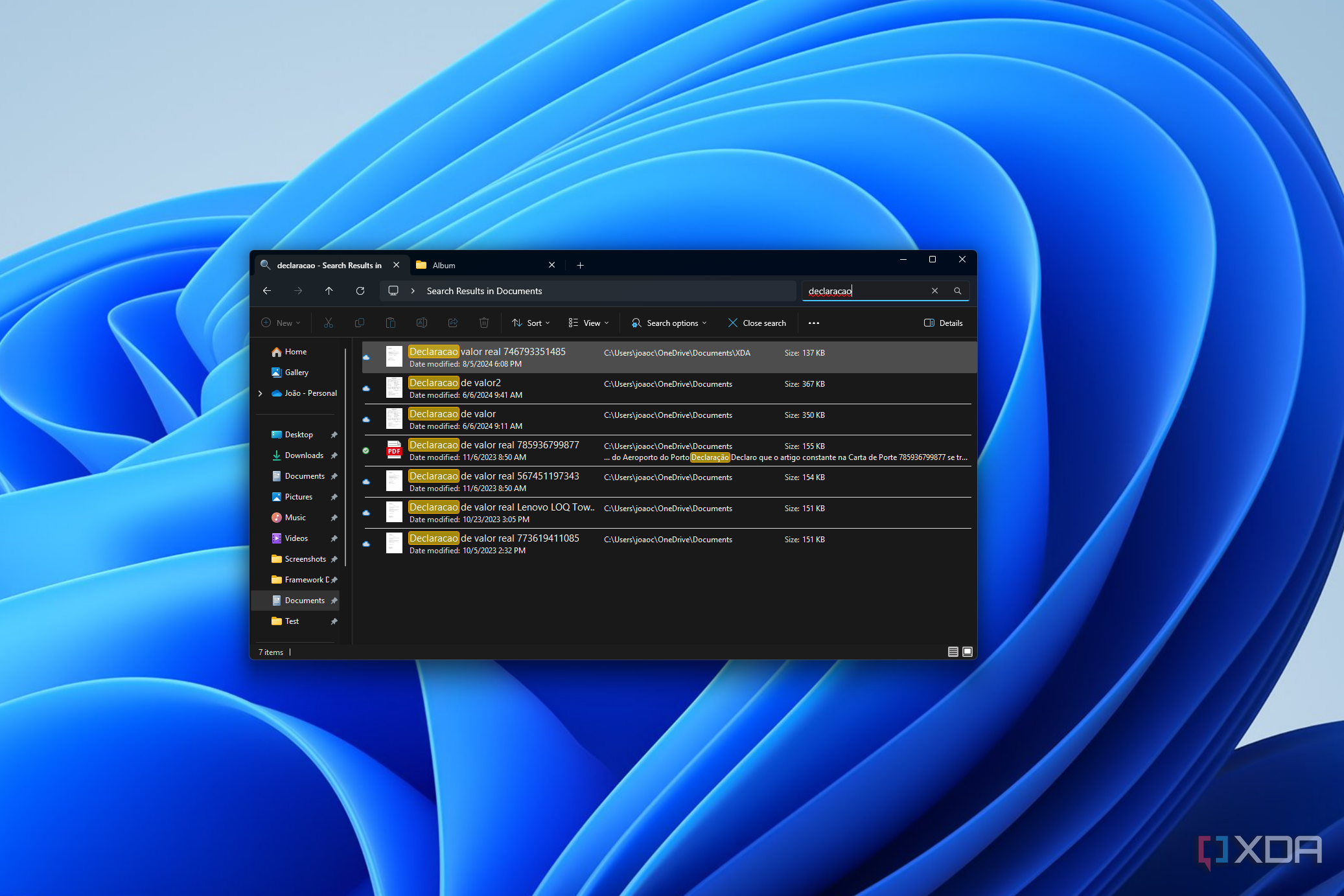Switch to large thumbnails layout in status bar
This screenshot has width=1344, height=896.
click(967, 652)
